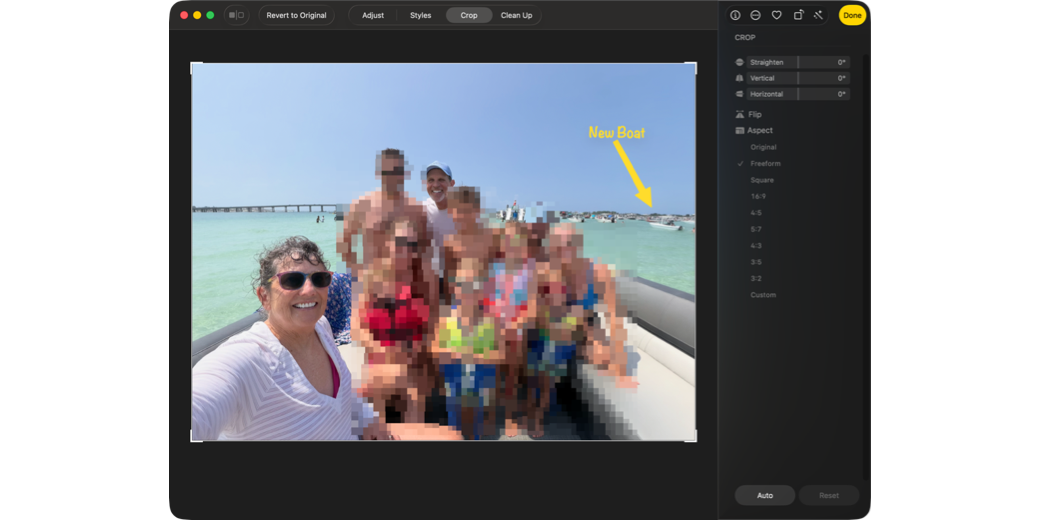Click the Flip icon
1040x520 pixels.
[x=740, y=115]
